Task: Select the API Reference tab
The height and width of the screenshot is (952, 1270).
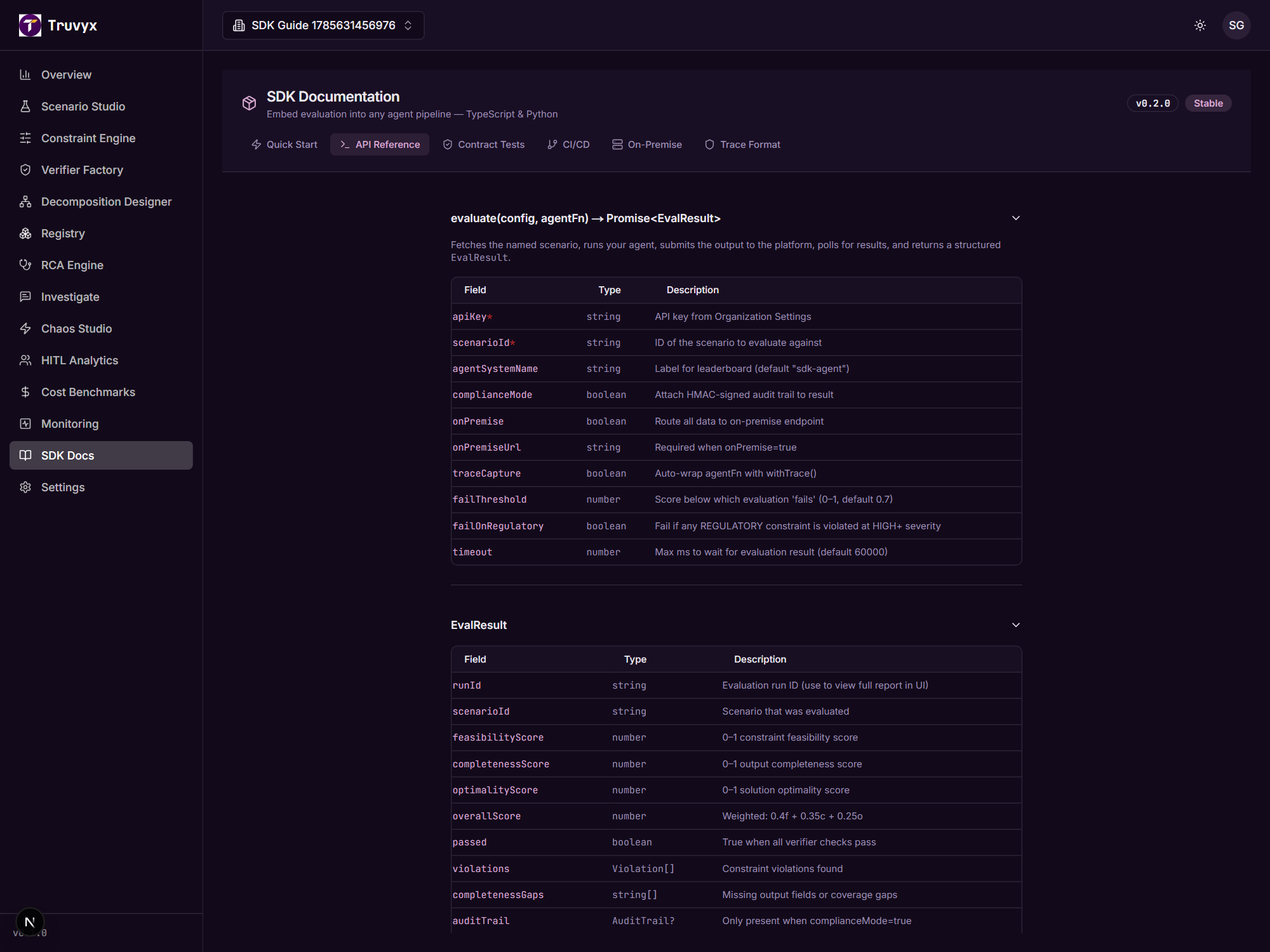Action: (380, 145)
